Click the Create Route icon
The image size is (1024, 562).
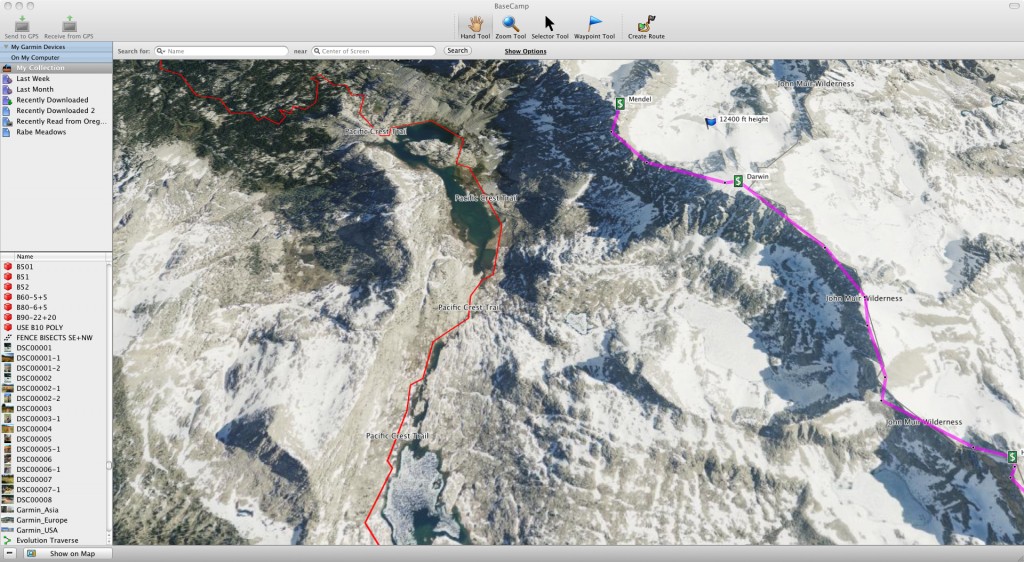point(646,23)
